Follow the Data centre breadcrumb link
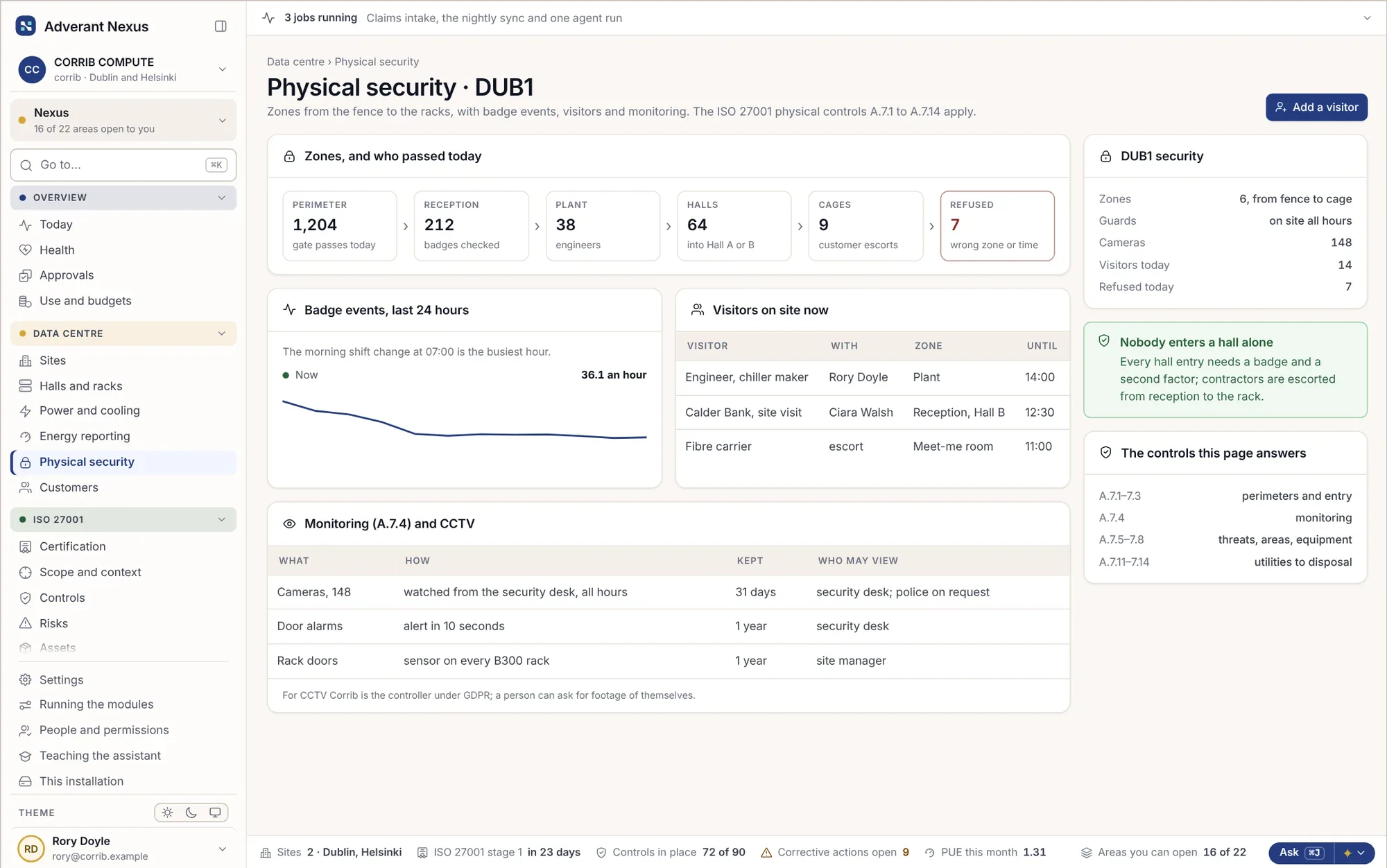Screen dimensions: 1387x868 click(x=295, y=62)
